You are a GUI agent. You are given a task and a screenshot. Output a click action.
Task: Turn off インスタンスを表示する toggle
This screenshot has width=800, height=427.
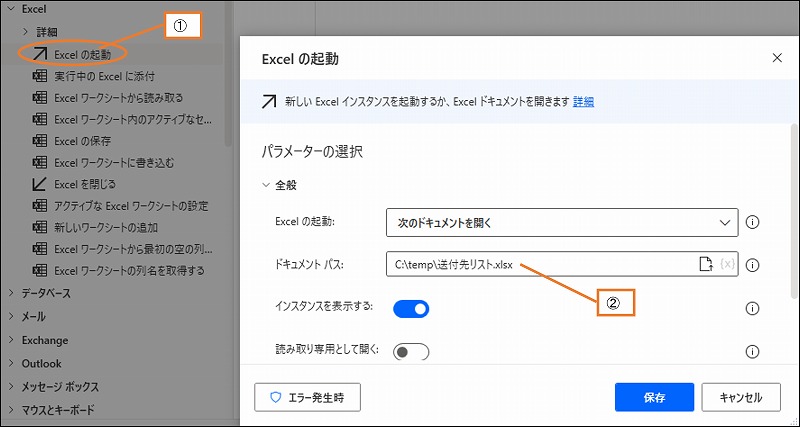click(x=411, y=309)
